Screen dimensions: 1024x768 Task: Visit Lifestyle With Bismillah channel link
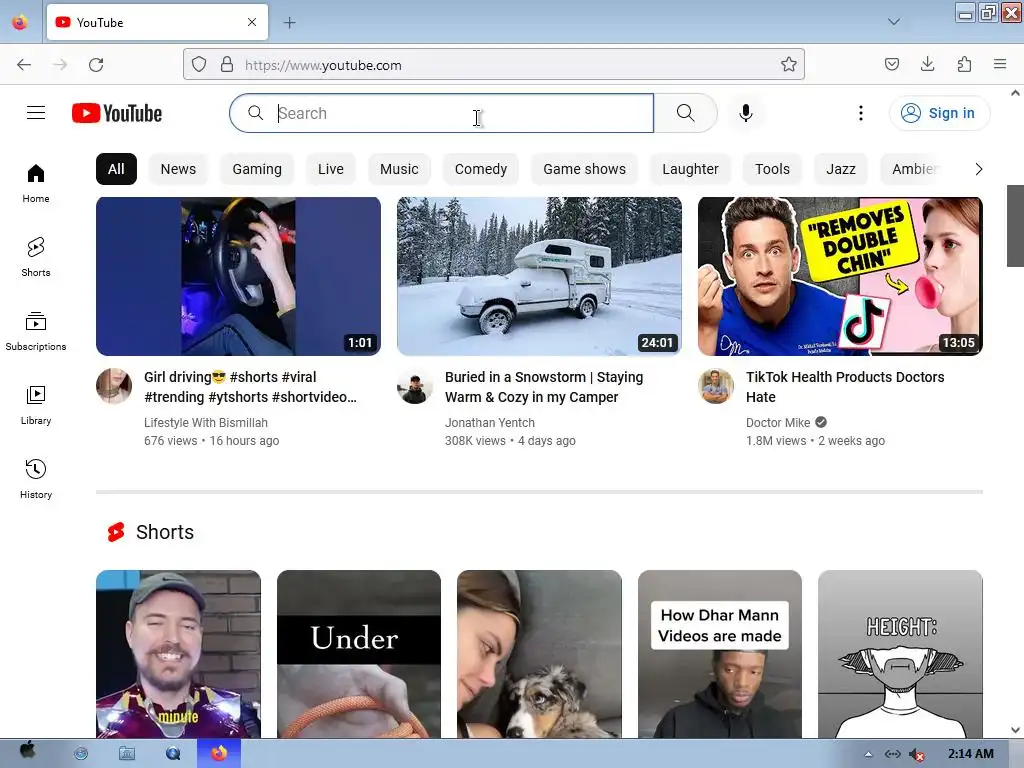(x=206, y=423)
